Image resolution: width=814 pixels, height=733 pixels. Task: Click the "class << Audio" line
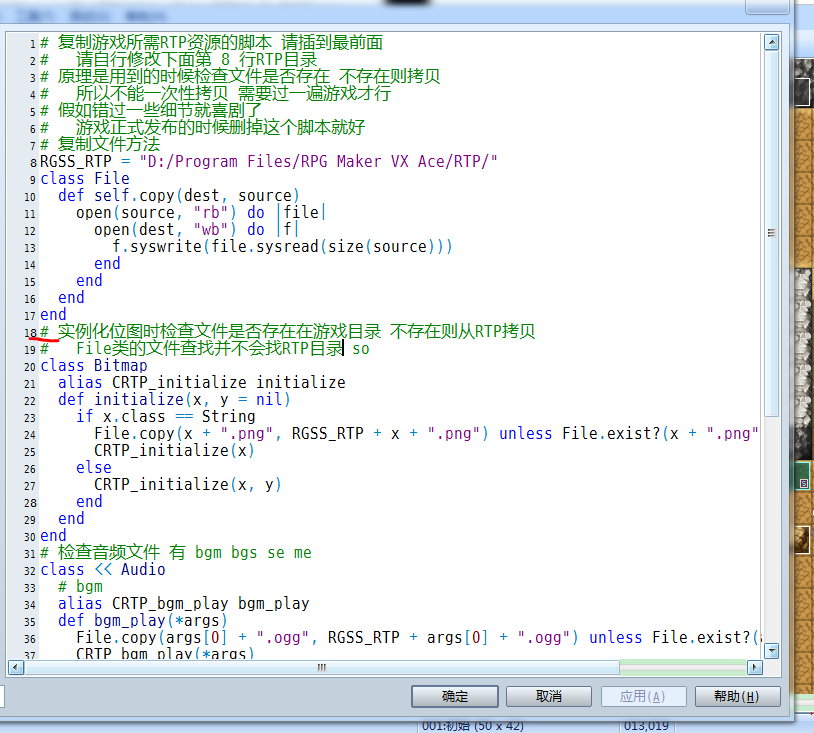[103, 569]
